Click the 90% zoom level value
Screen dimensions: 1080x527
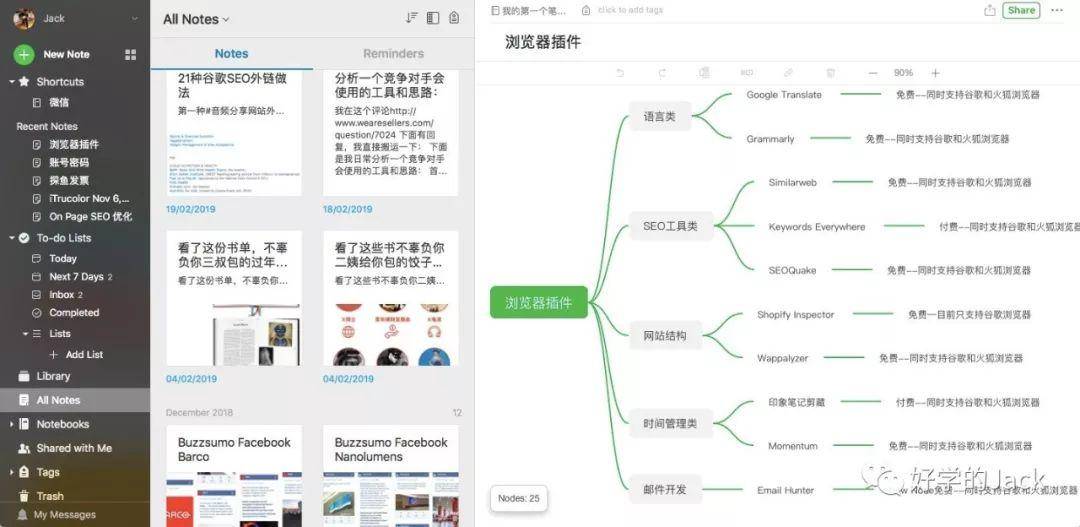point(903,73)
